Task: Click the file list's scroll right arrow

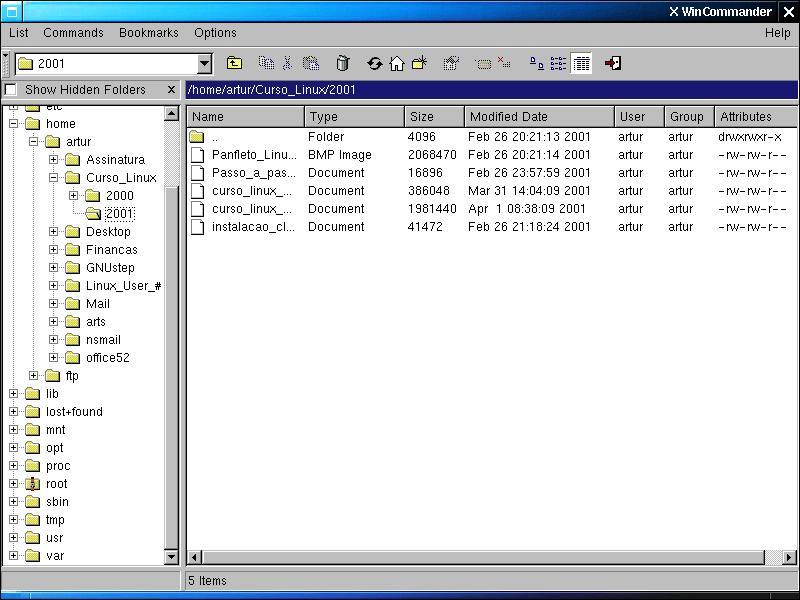Action: click(x=789, y=557)
